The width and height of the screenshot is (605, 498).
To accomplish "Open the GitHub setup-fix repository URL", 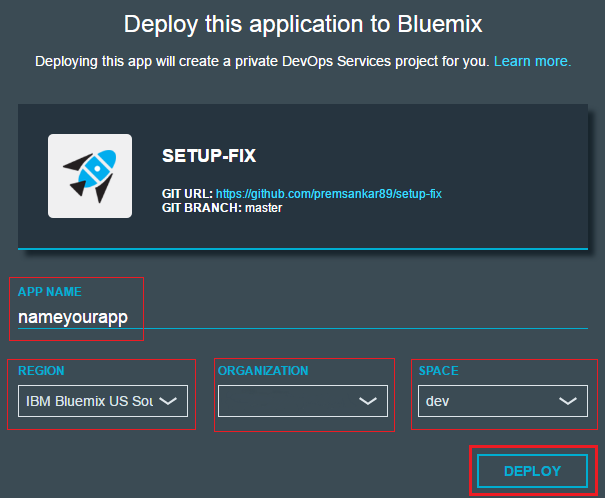I will pyautogui.click(x=329, y=194).
